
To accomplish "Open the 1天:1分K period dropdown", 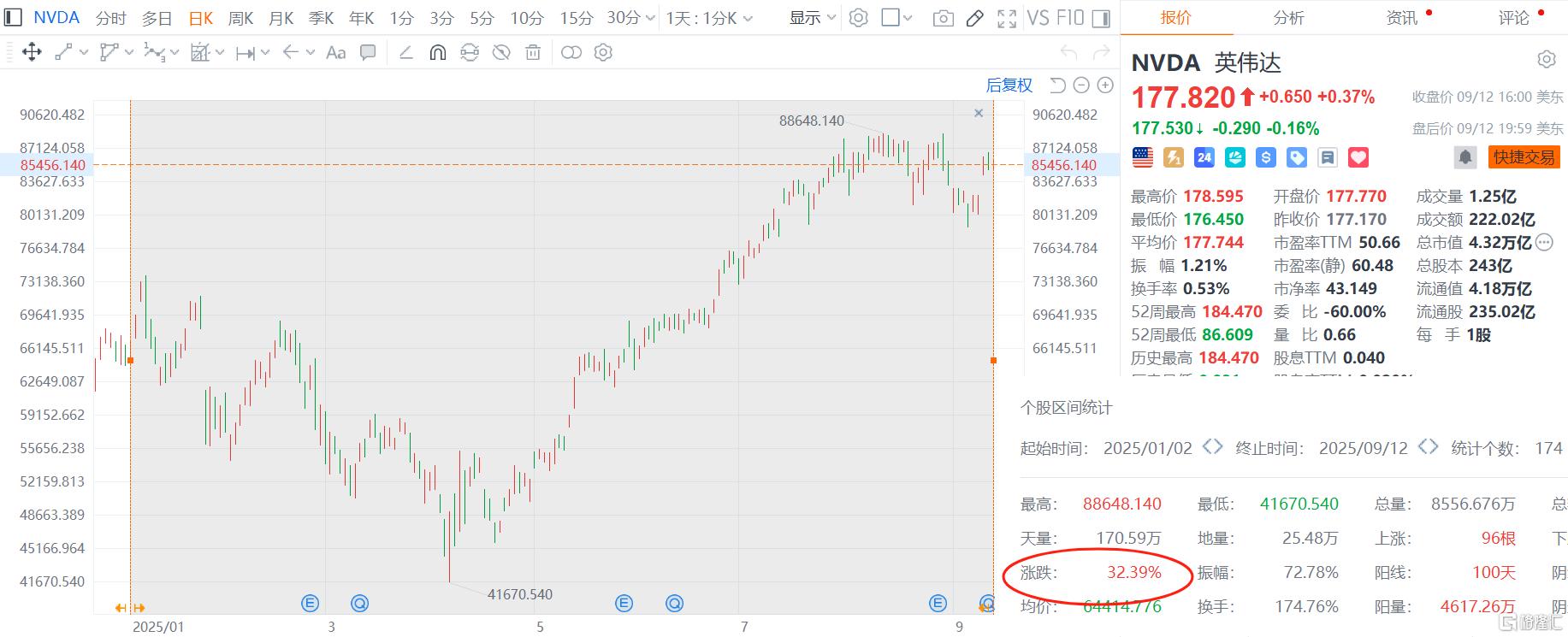I will click(710, 18).
